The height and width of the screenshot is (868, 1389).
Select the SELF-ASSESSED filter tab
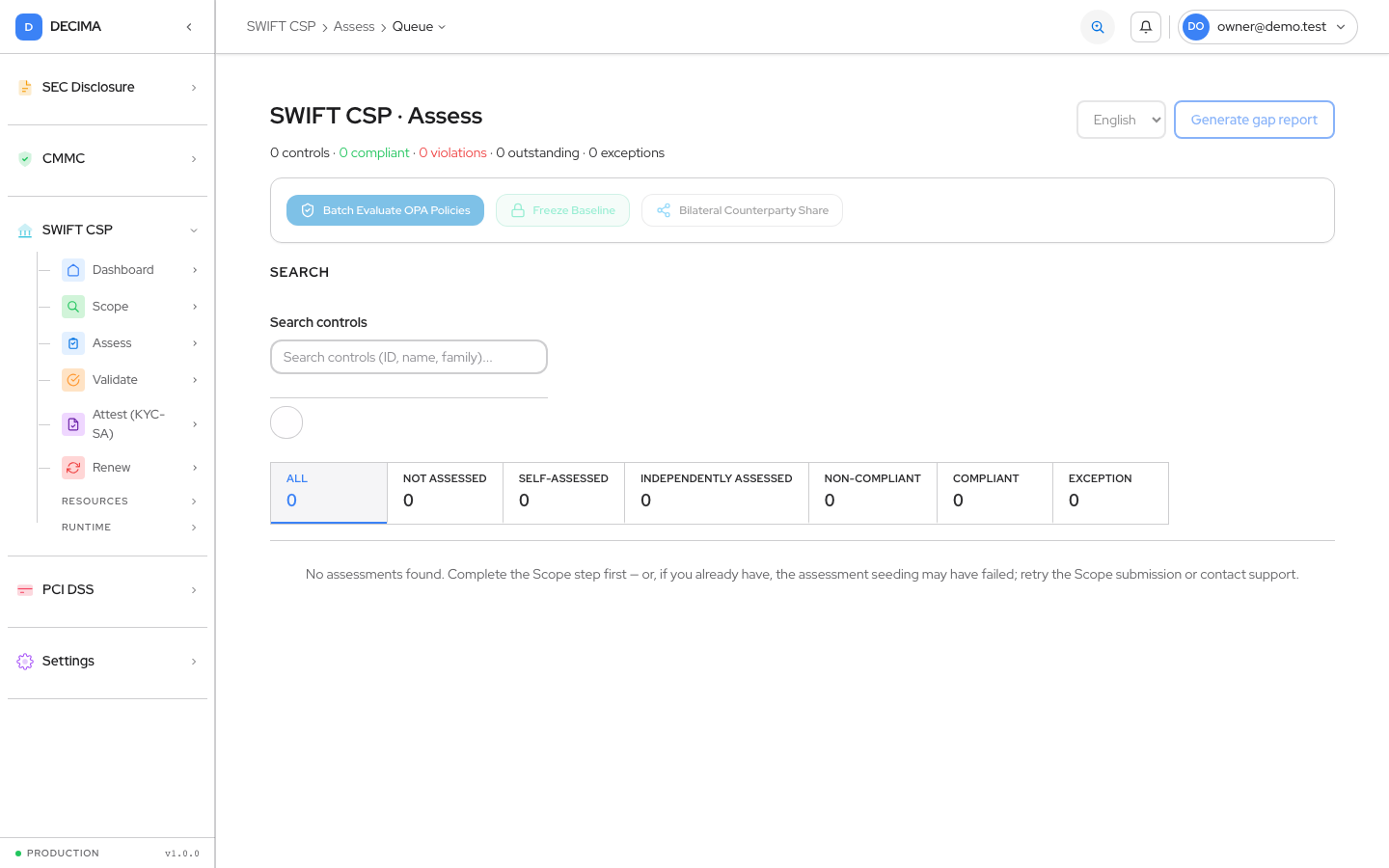tap(563, 493)
